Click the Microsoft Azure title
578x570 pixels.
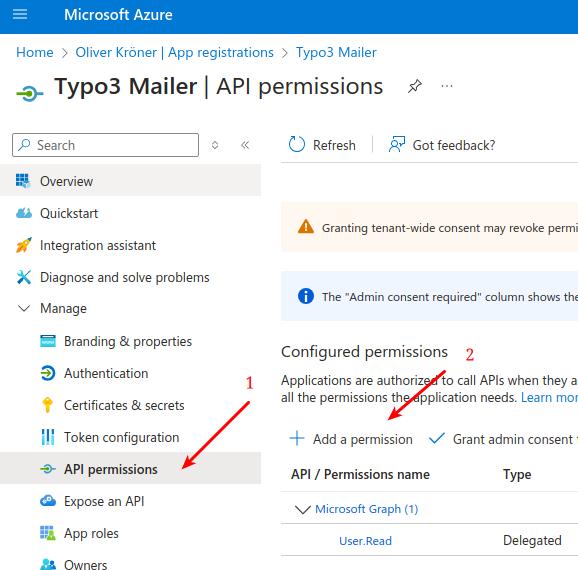118,15
